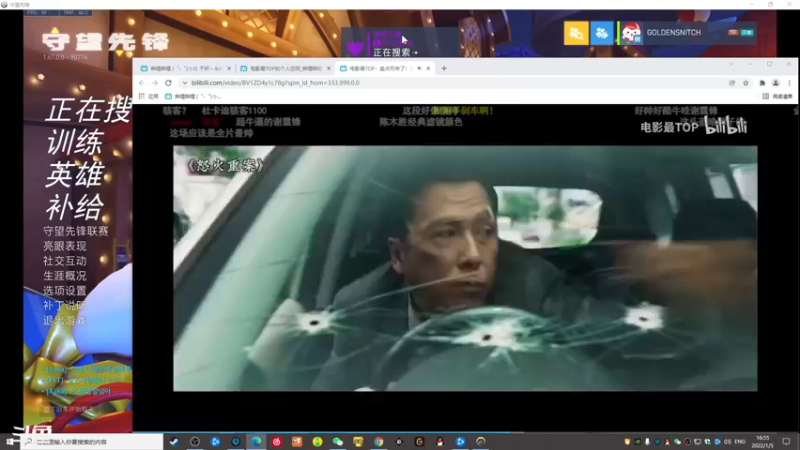Expand site info dropdown before URL
The height and width of the screenshot is (450, 800).
(185, 83)
